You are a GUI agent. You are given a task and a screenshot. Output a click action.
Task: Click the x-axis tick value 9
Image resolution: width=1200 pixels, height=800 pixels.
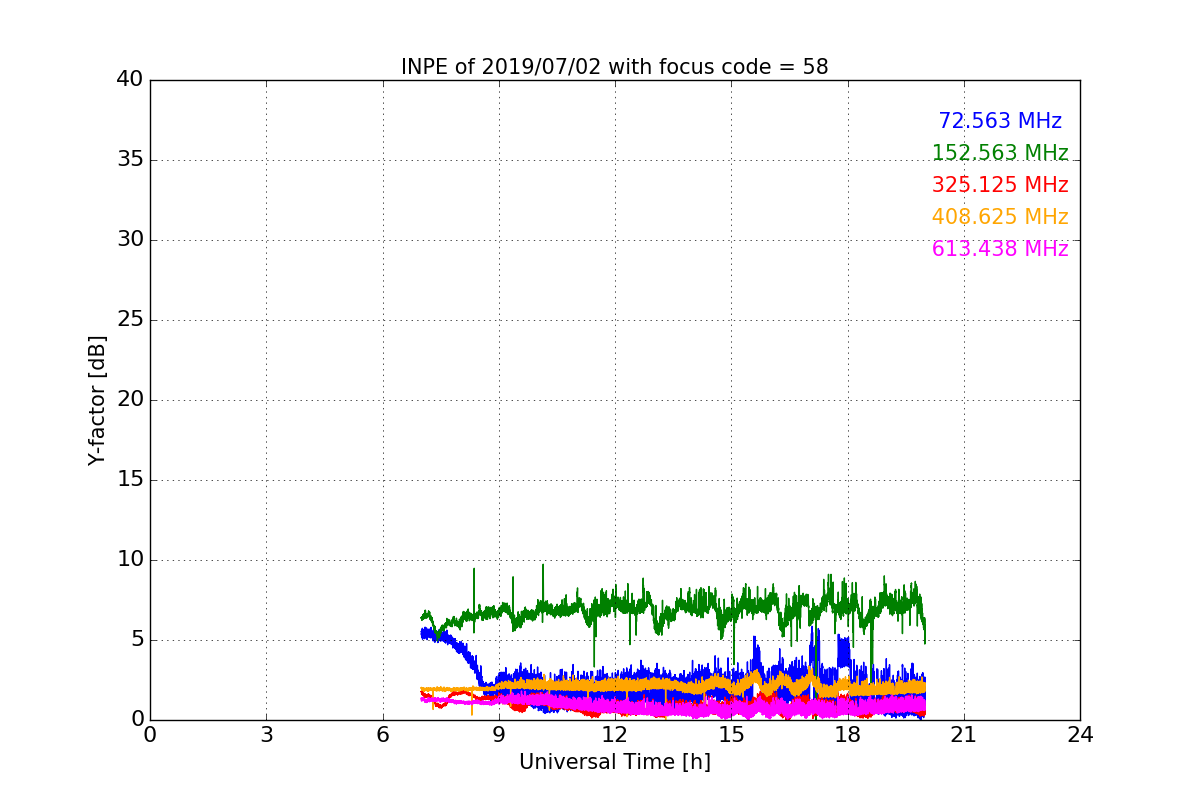[x=499, y=735]
